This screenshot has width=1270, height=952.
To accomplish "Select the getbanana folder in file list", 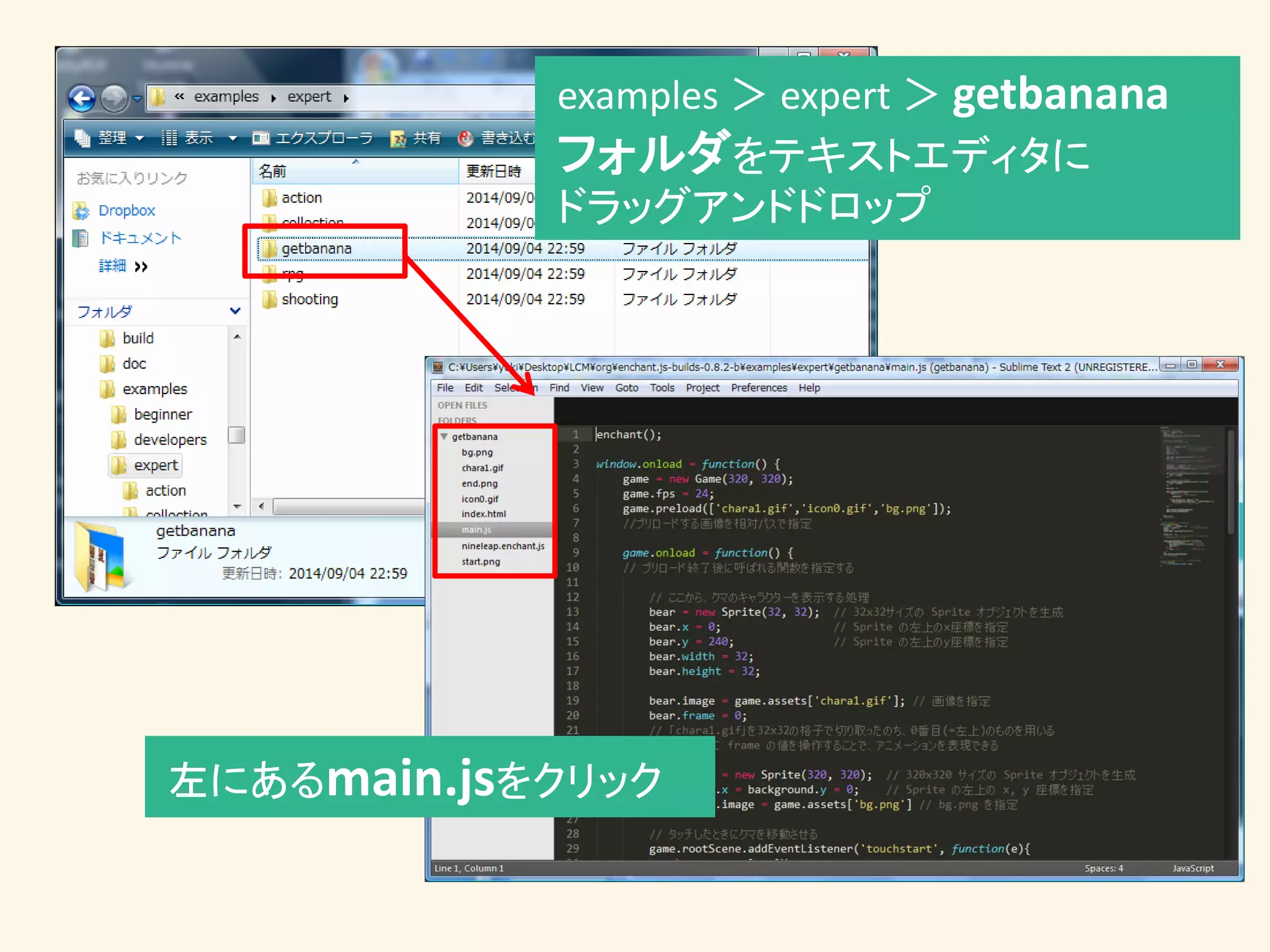I will (x=308, y=249).
